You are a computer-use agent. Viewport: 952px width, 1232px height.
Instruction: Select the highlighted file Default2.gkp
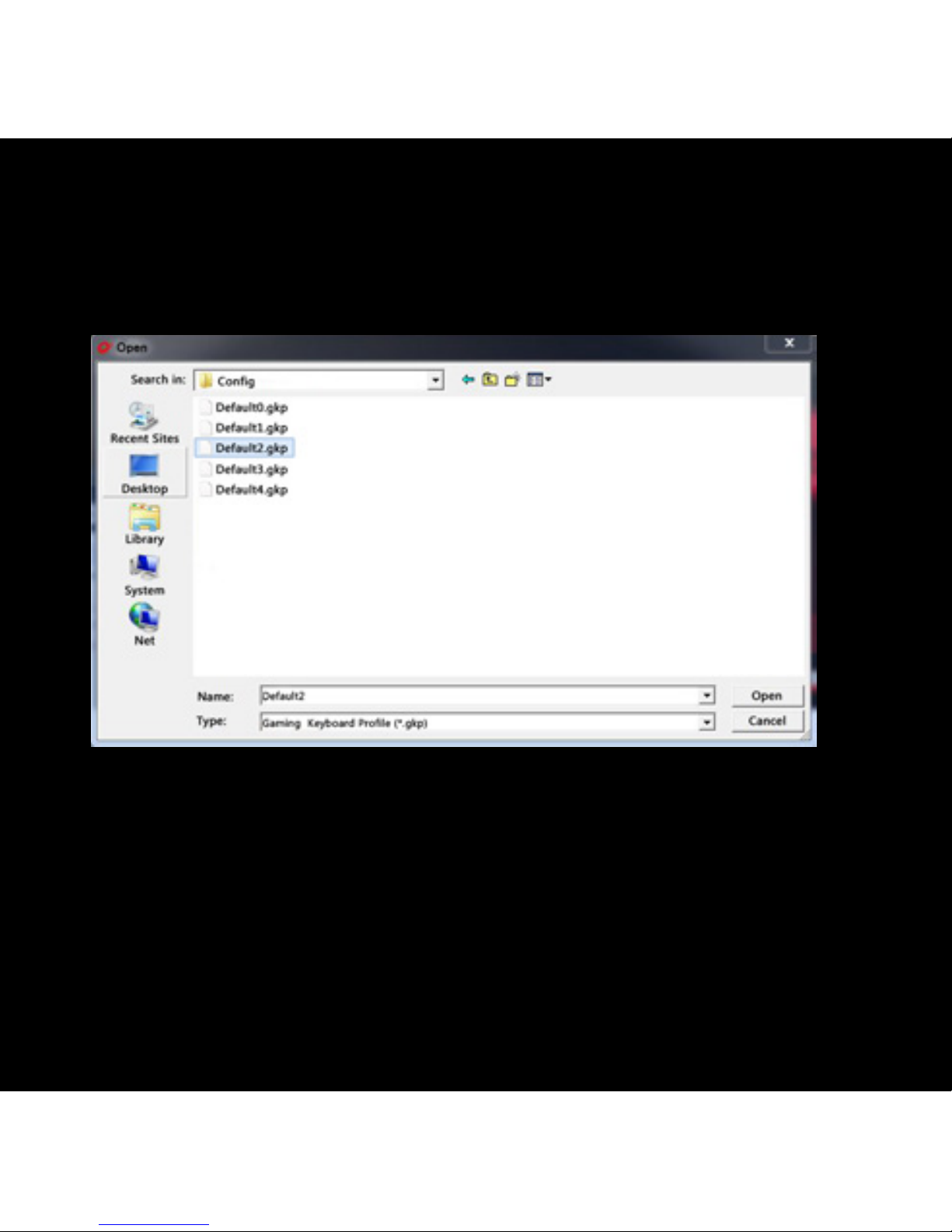point(245,448)
